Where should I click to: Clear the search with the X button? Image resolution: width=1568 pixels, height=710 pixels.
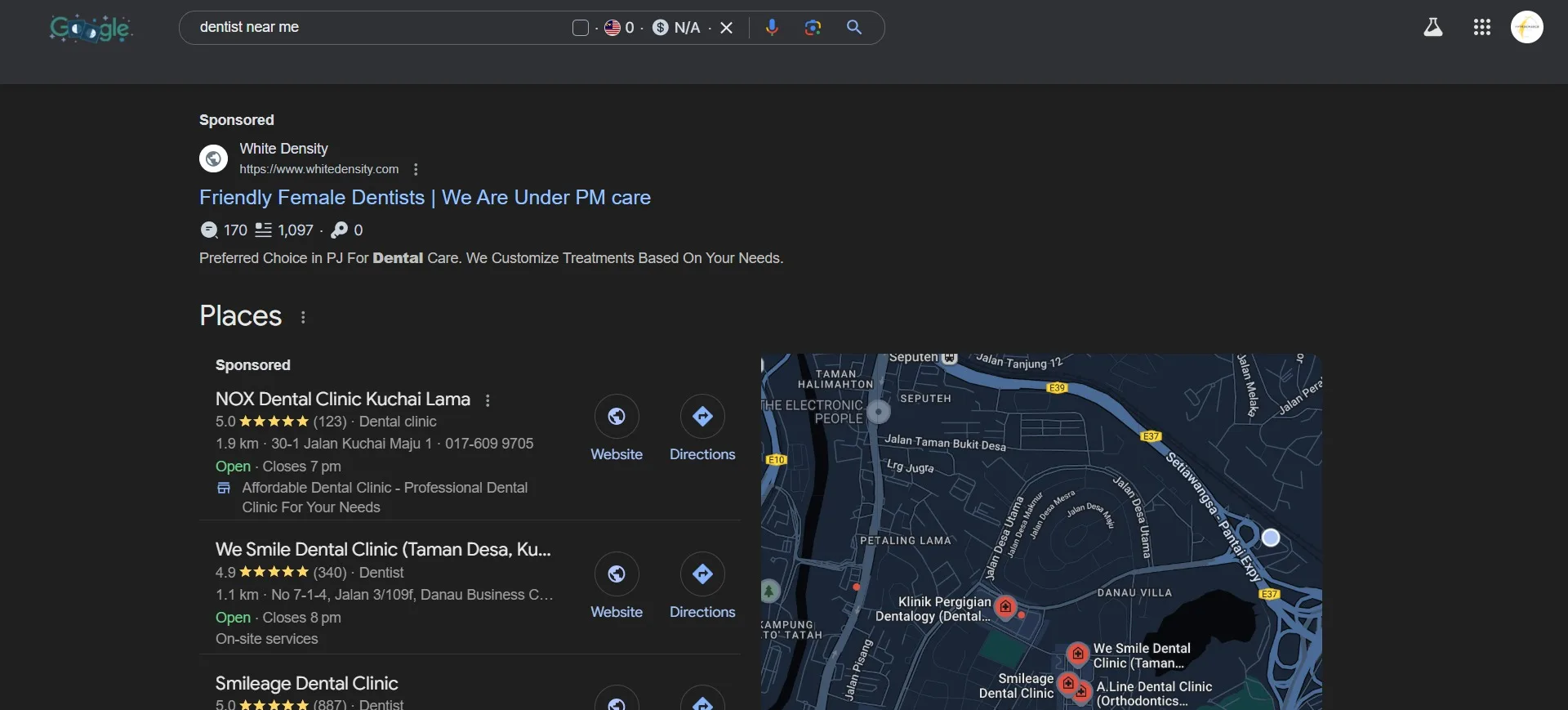point(727,28)
